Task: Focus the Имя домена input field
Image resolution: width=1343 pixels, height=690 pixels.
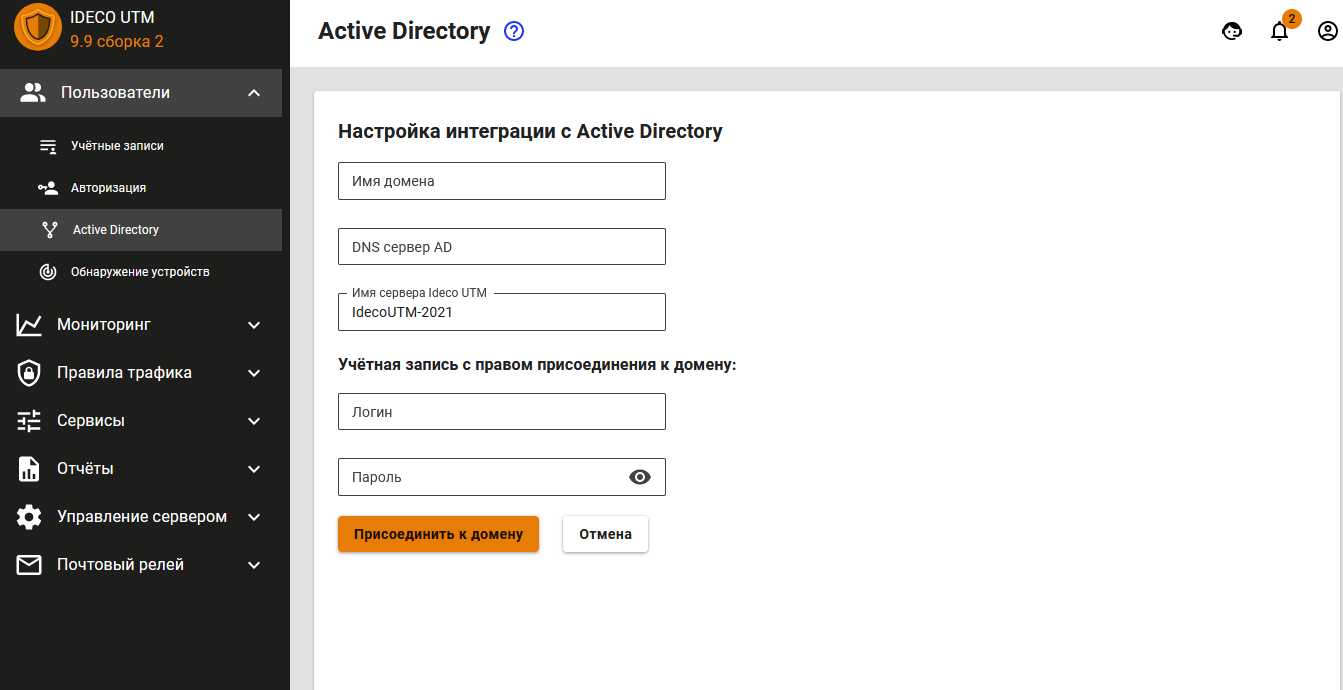Action: pos(501,181)
